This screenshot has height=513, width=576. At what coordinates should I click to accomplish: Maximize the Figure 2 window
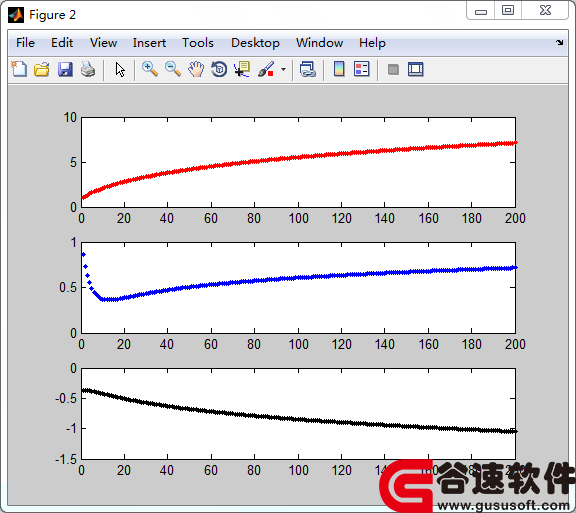pyautogui.click(x=508, y=10)
